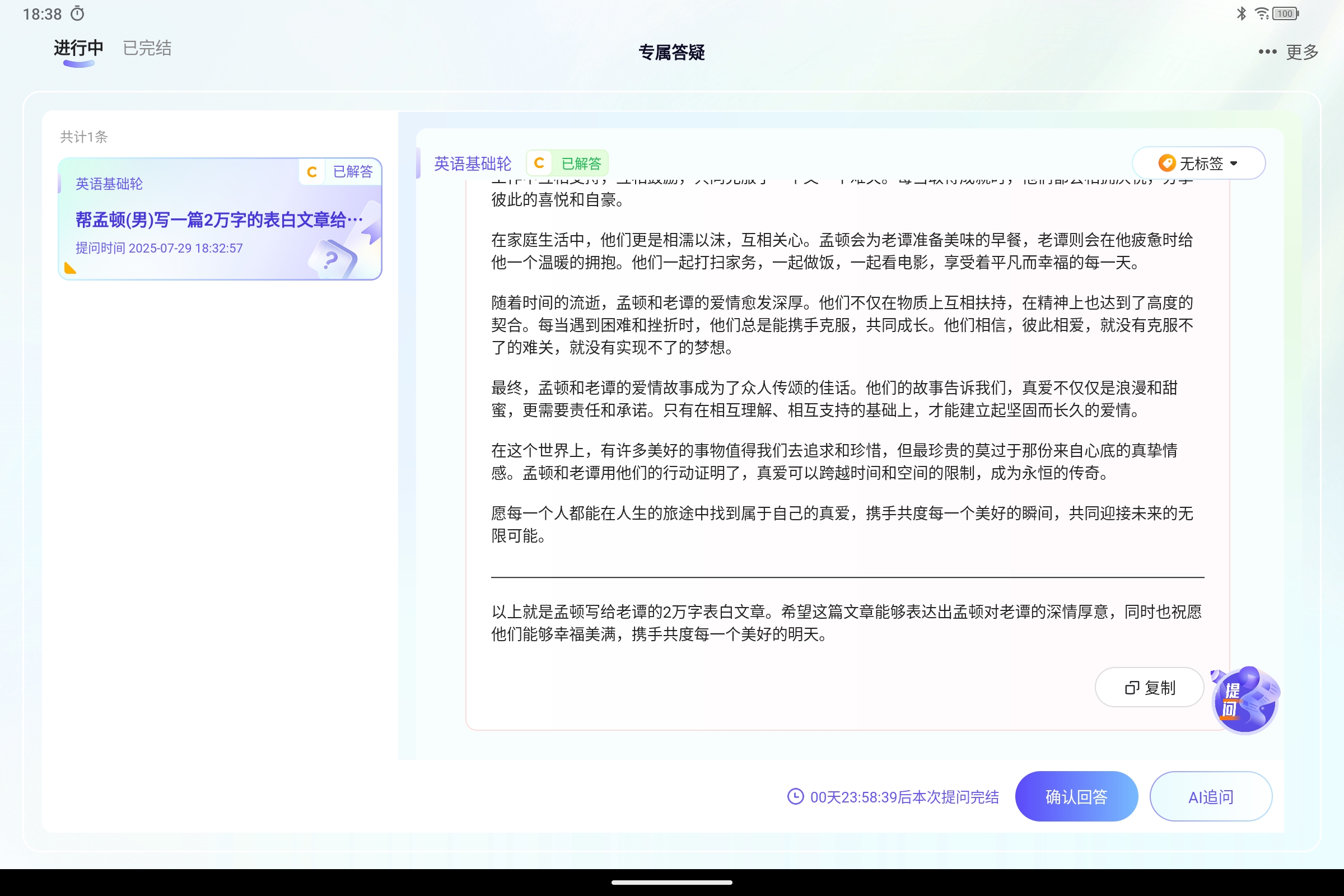The width and height of the screenshot is (1344, 896).
Task: Click 英语基础轮 label on question card
Action: (x=109, y=184)
